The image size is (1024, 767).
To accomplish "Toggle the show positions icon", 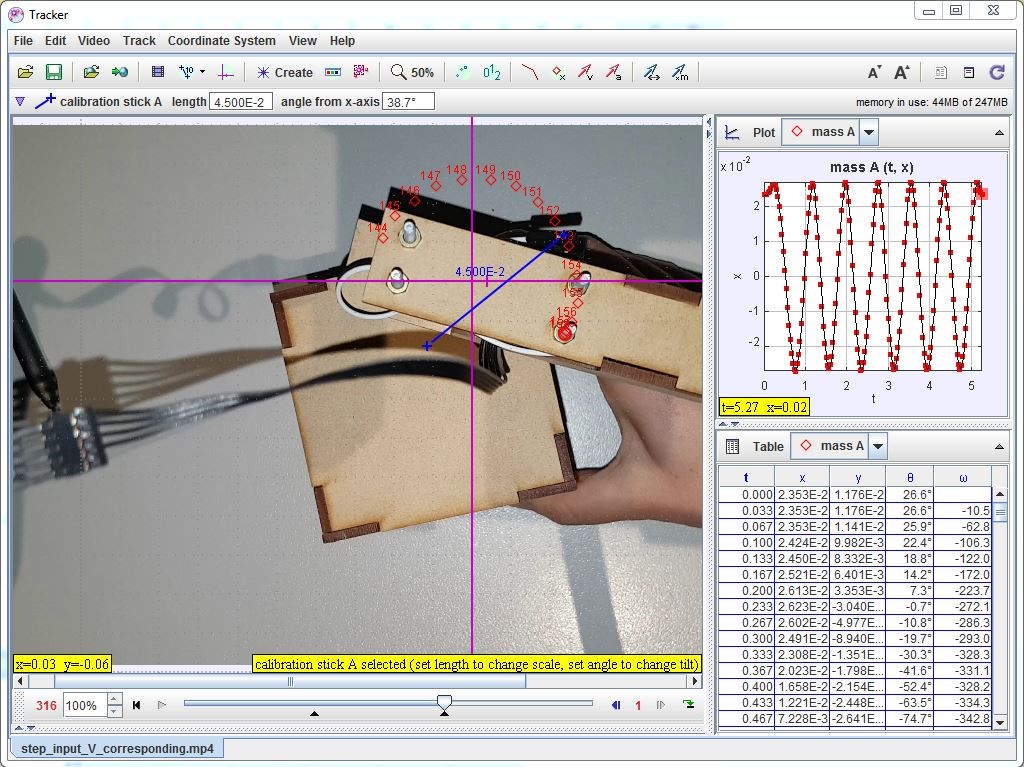I will (x=558, y=73).
